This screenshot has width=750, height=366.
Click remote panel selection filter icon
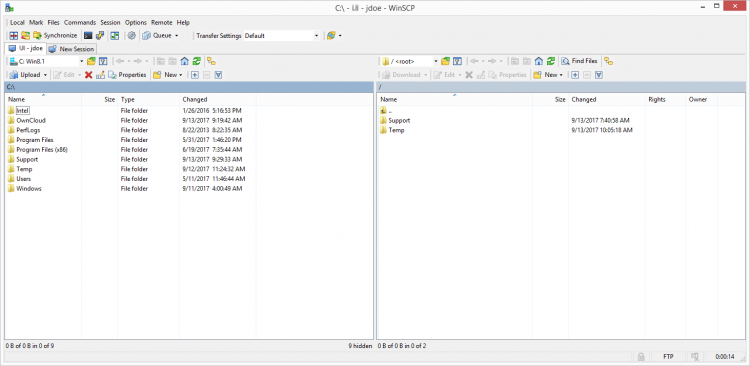(598, 75)
